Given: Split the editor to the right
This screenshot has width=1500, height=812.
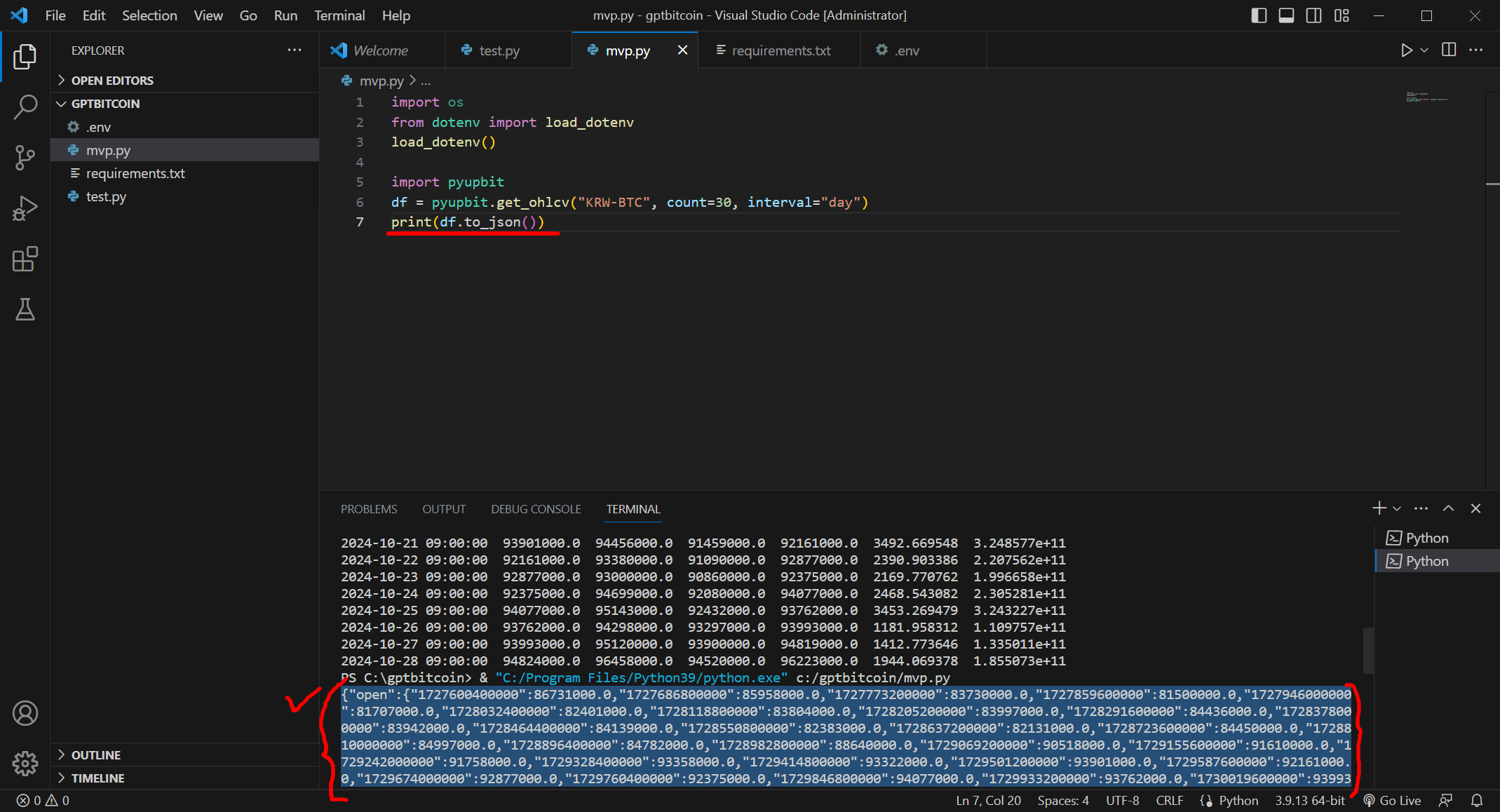Looking at the screenshot, I should point(1449,50).
